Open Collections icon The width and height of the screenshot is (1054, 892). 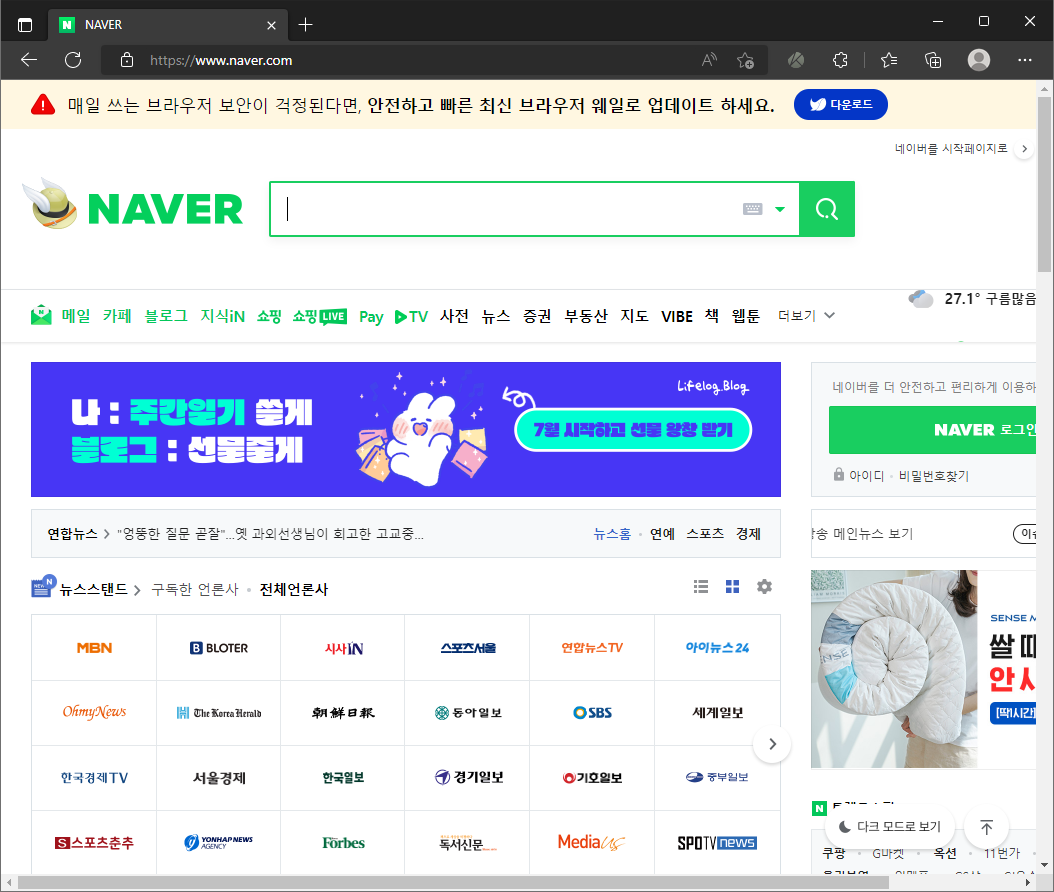coord(933,60)
